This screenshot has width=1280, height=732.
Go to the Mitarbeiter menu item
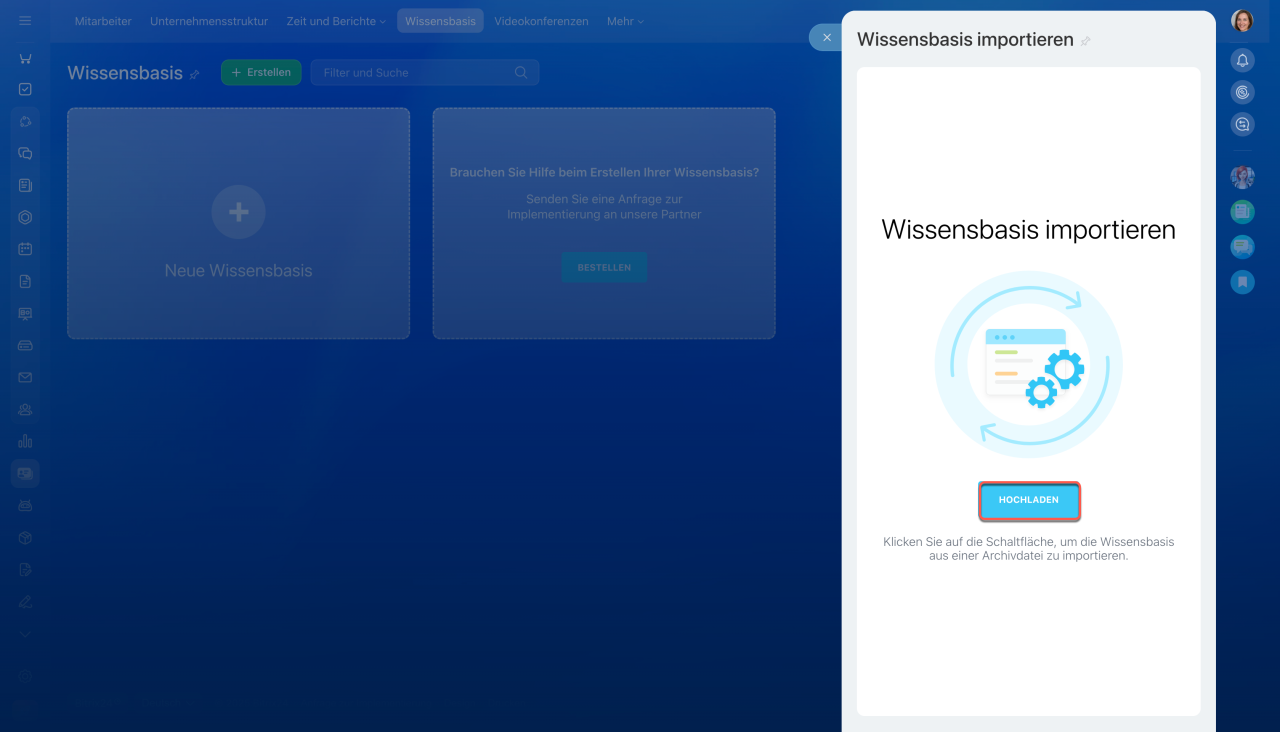pyautogui.click(x=103, y=21)
